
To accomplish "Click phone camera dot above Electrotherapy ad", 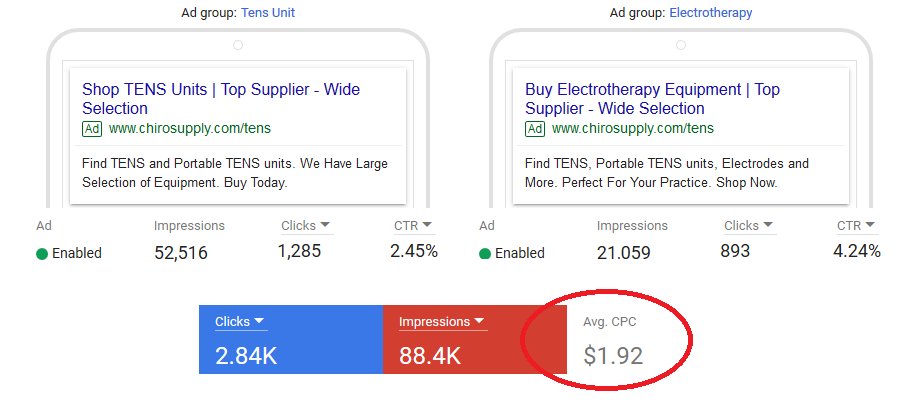I will 680,45.
